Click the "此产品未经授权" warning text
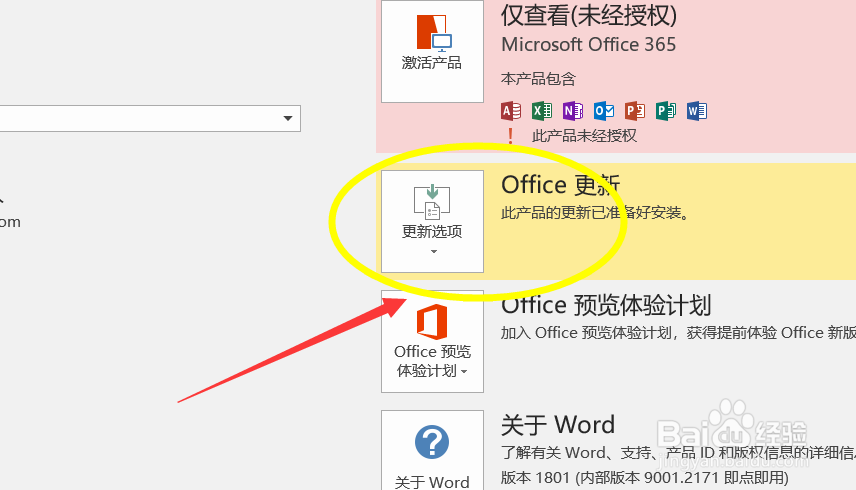Image resolution: width=856 pixels, height=490 pixels. click(585, 136)
